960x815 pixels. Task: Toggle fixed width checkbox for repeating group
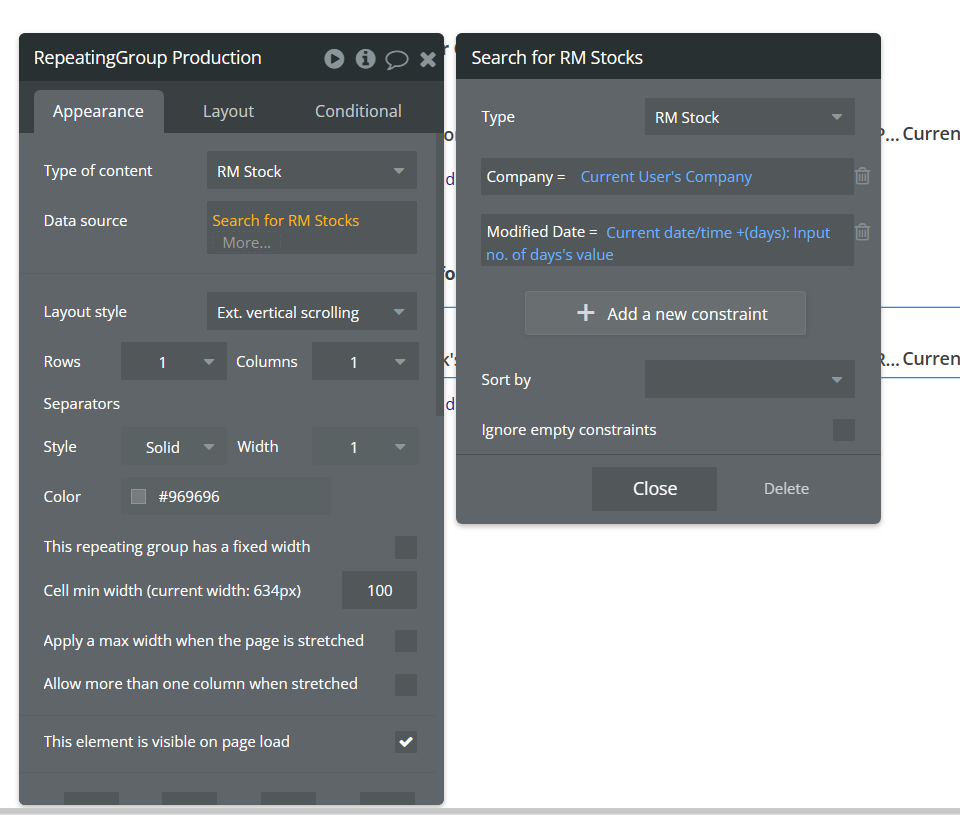click(405, 547)
